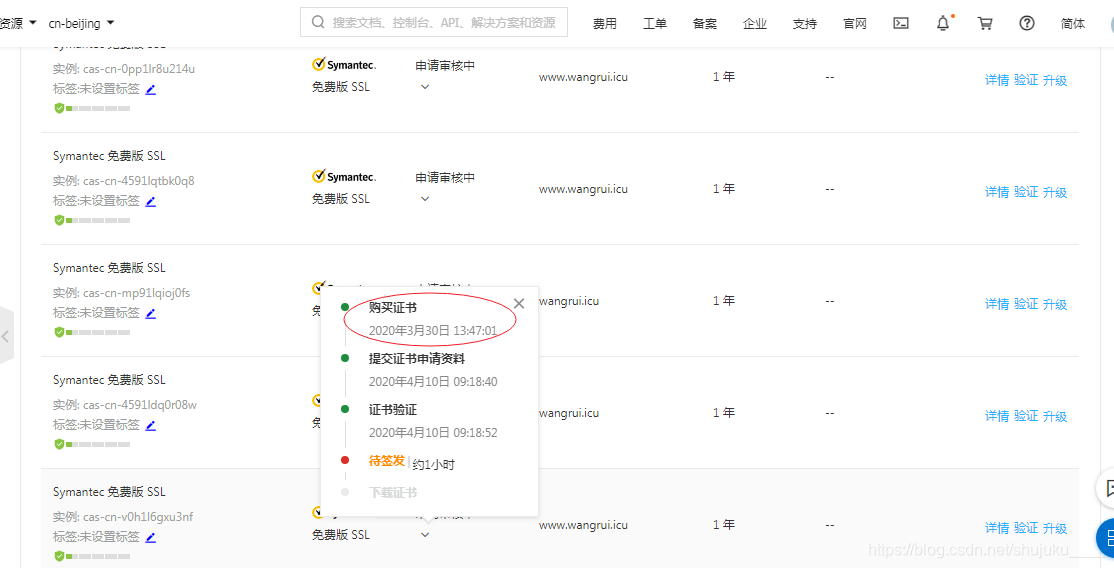Click 升级 for cas-cn-4591ldq0r08w
Viewport: 1114px width, 568px height.
[1055, 416]
